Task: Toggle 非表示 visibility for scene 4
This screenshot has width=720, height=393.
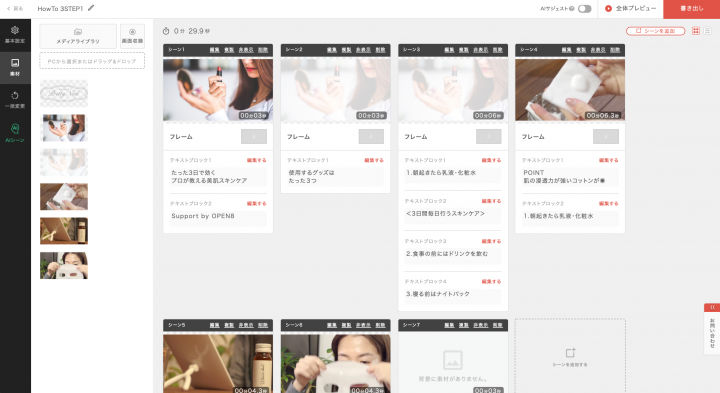Action: [x=598, y=50]
